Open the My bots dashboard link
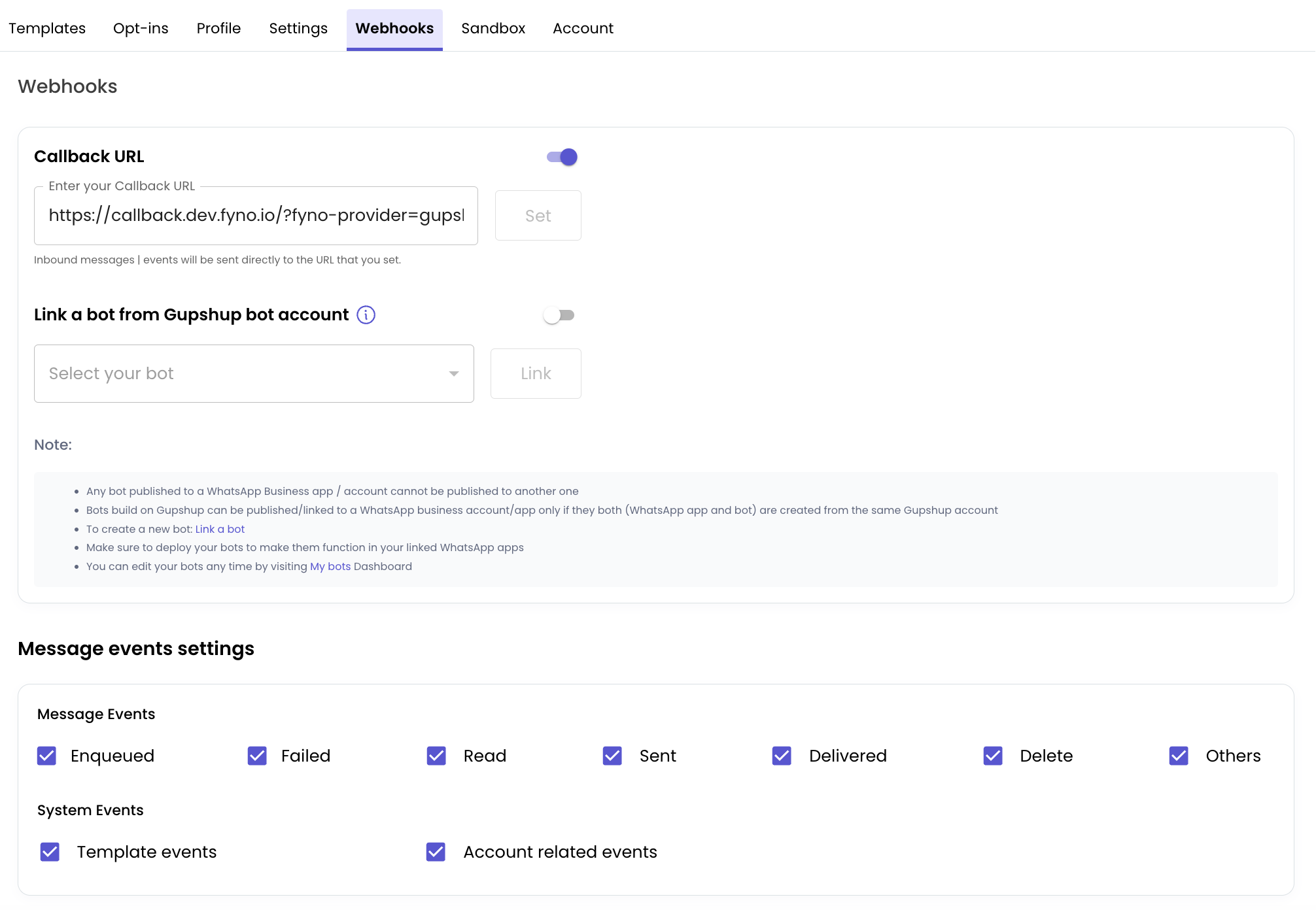Viewport: 1316px width, 910px height. tap(330, 566)
